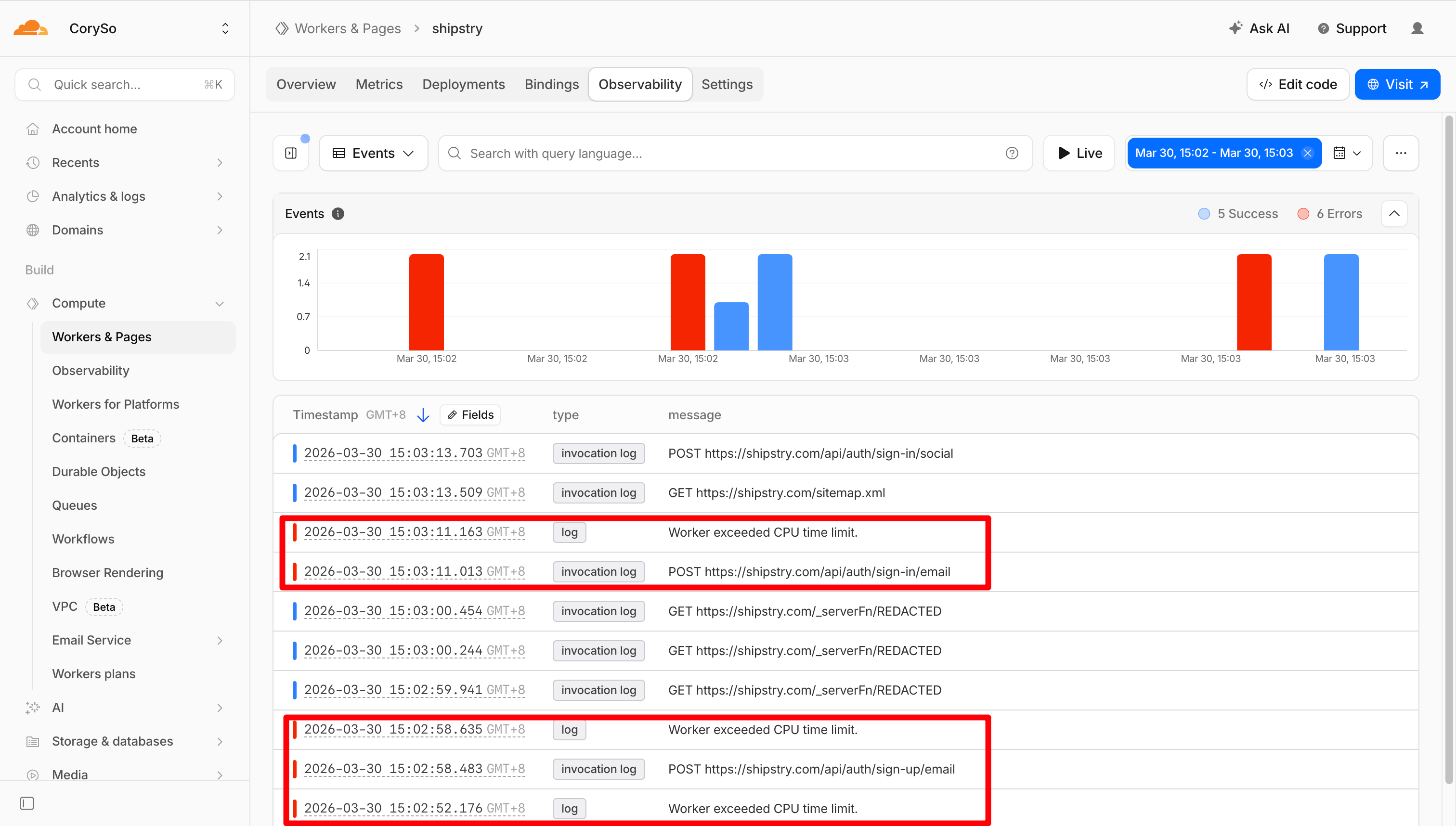Click the Cloudflare logo
The width and height of the screenshot is (1456, 826).
coord(31,28)
